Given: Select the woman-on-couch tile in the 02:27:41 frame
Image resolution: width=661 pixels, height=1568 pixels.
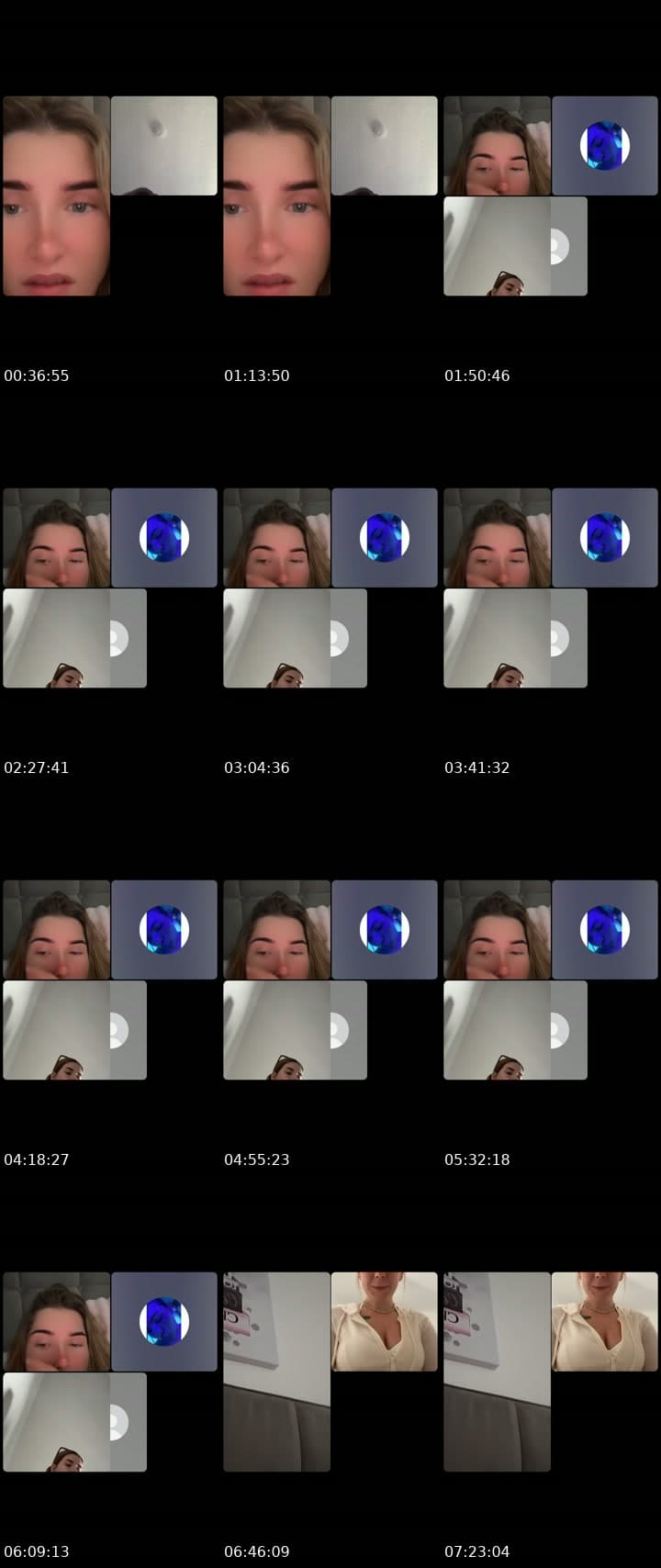Looking at the screenshot, I should click(x=56, y=538).
